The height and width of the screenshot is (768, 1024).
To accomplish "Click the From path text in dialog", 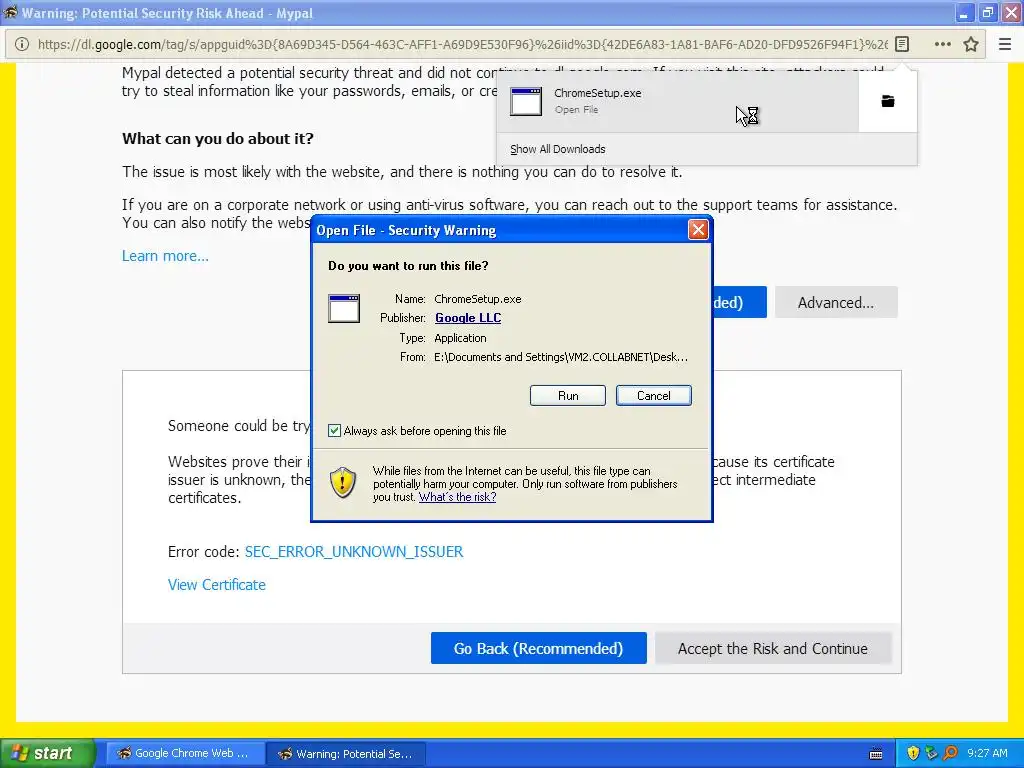I will 560,357.
